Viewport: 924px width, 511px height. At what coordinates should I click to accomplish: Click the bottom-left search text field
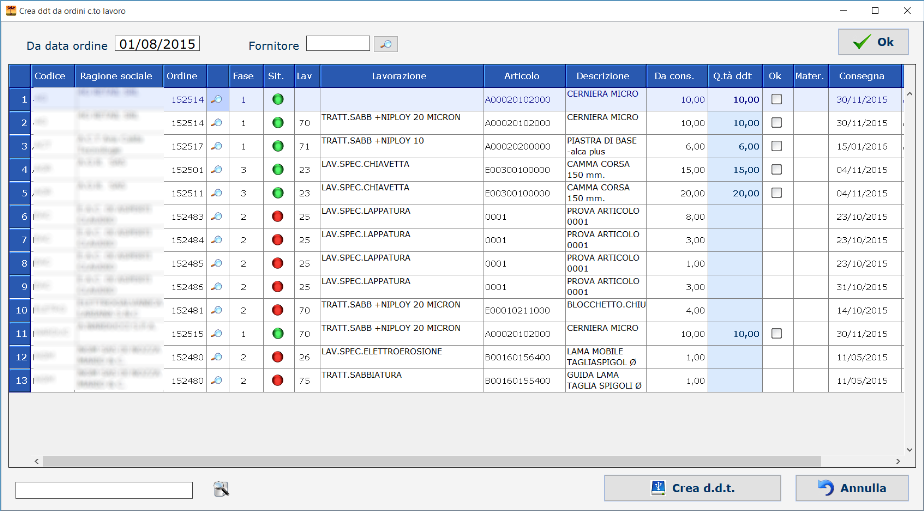coord(104,490)
